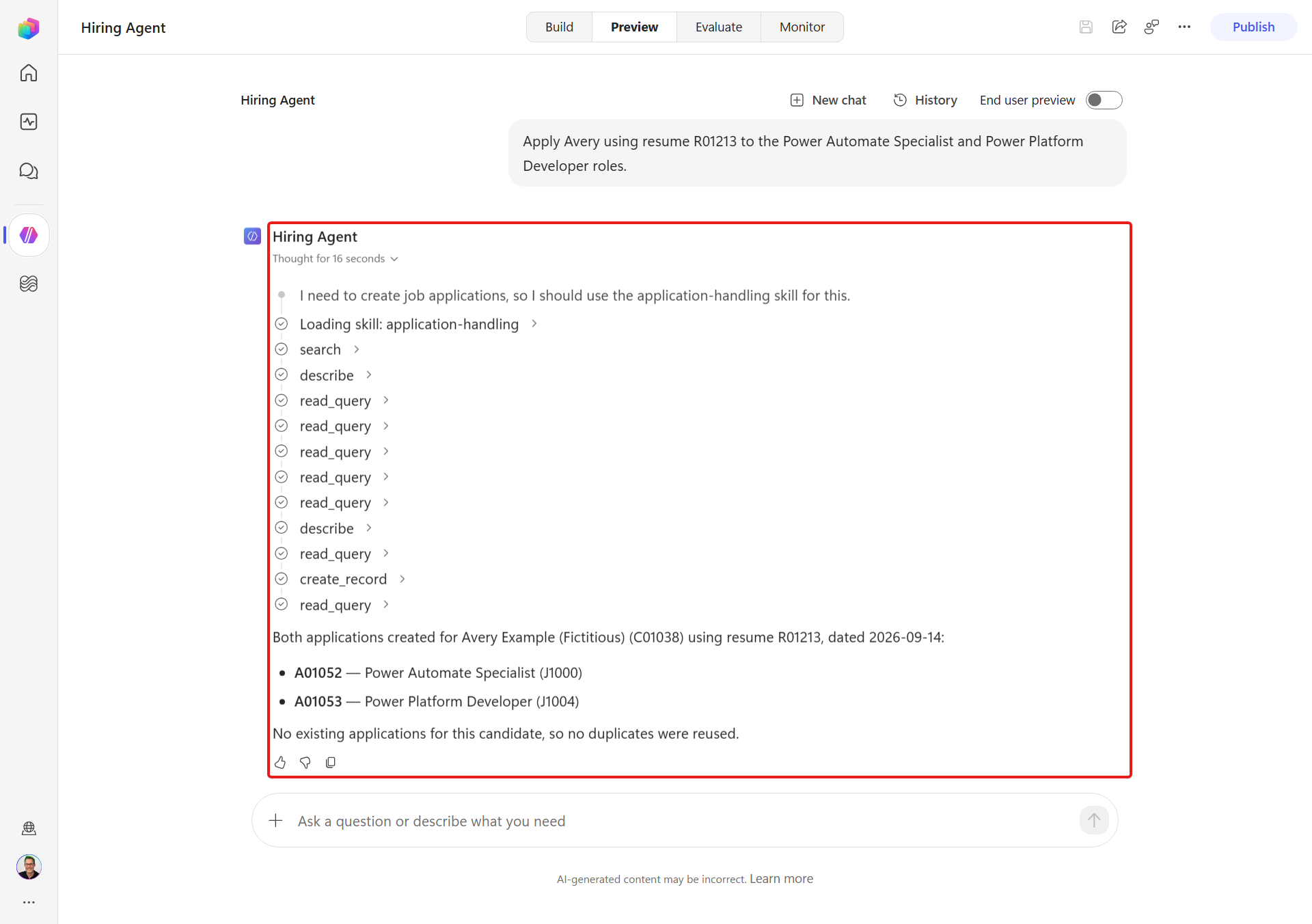Switch to the Evaluate tab

click(x=718, y=27)
